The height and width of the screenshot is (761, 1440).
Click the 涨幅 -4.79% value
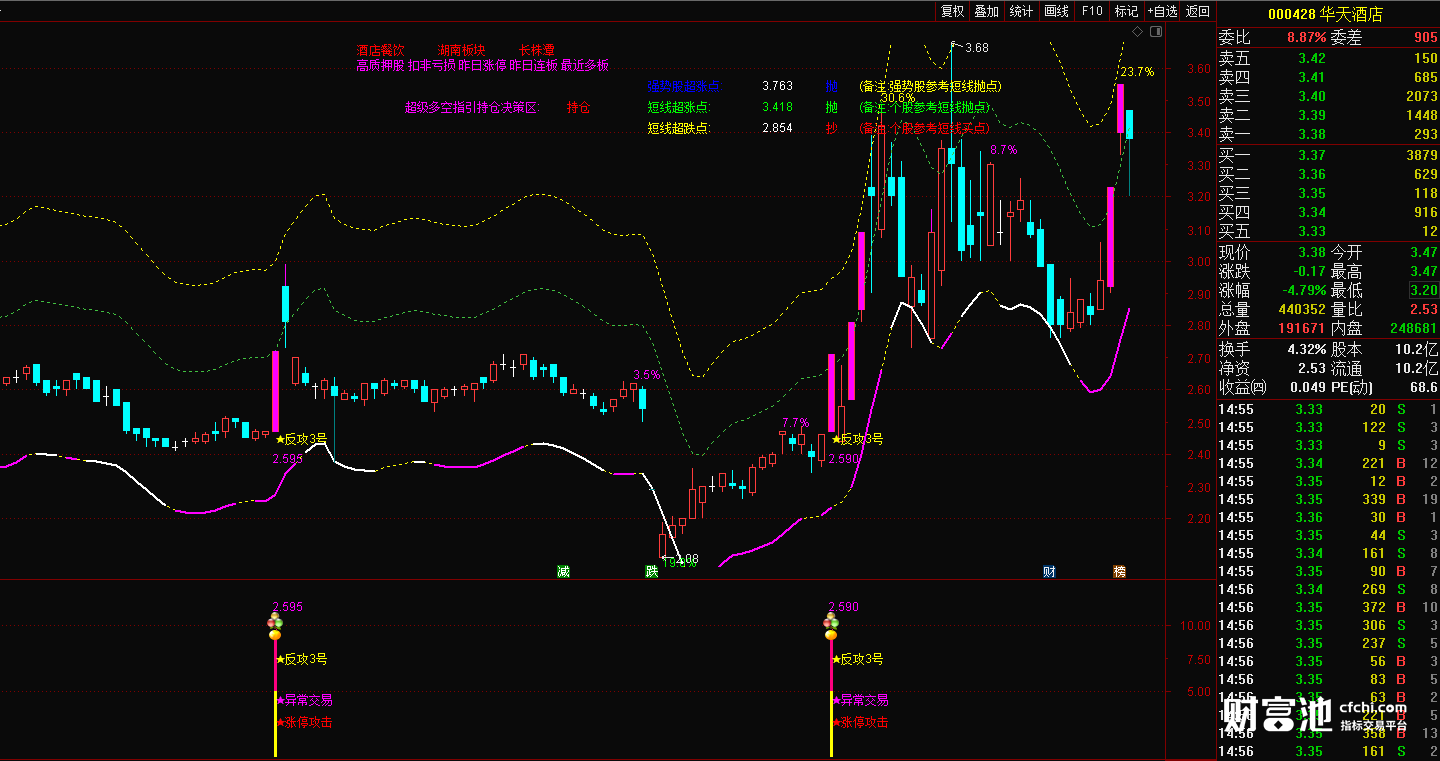click(1302, 290)
